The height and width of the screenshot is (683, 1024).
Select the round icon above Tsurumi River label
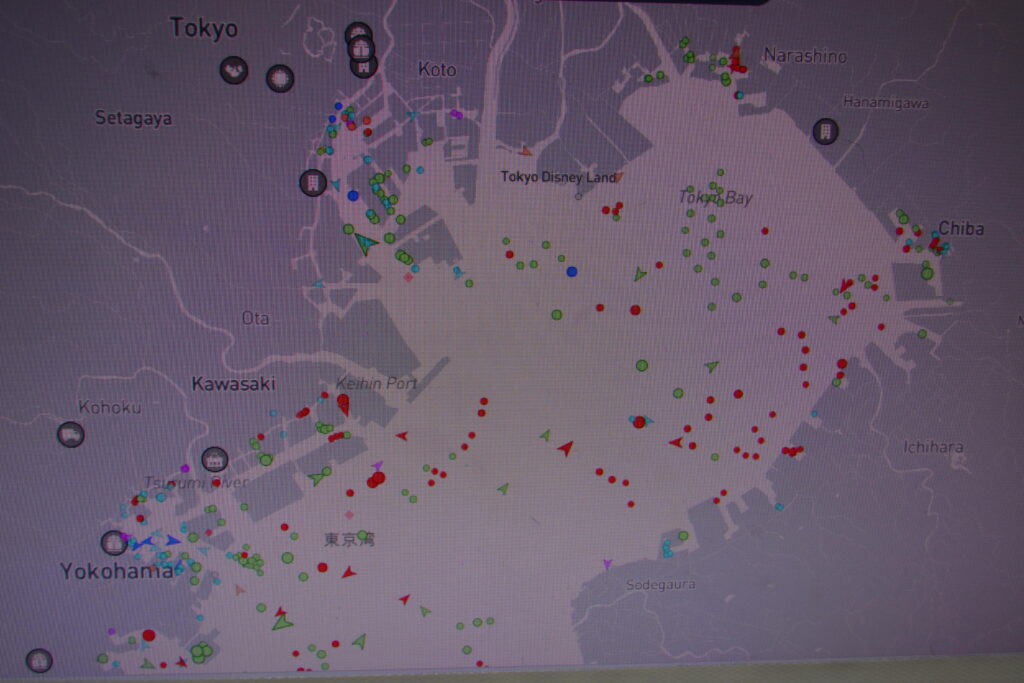tap(214, 459)
